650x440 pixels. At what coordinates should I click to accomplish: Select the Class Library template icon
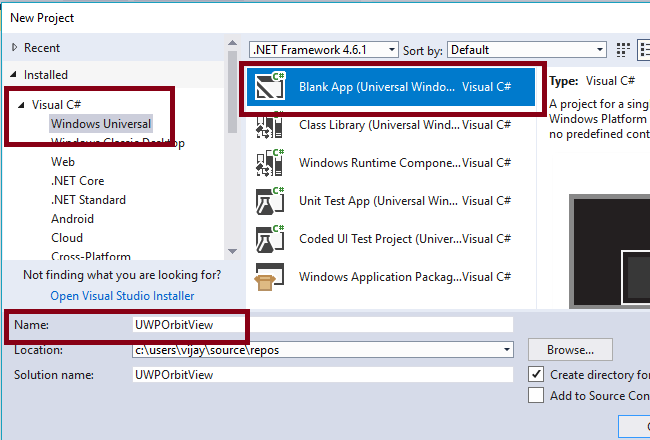[x=270, y=124]
